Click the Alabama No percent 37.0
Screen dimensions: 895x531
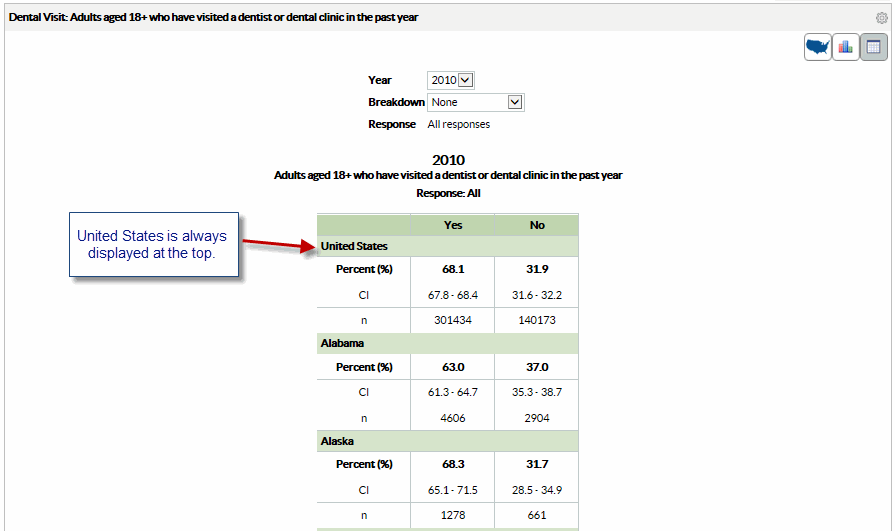pyautogui.click(x=537, y=367)
